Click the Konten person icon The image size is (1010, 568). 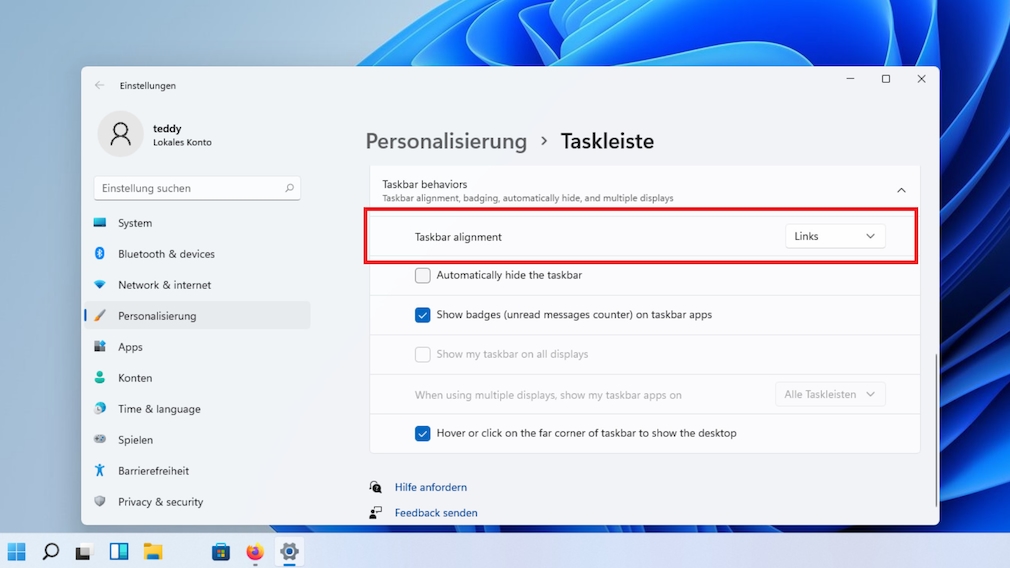tap(100, 377)
